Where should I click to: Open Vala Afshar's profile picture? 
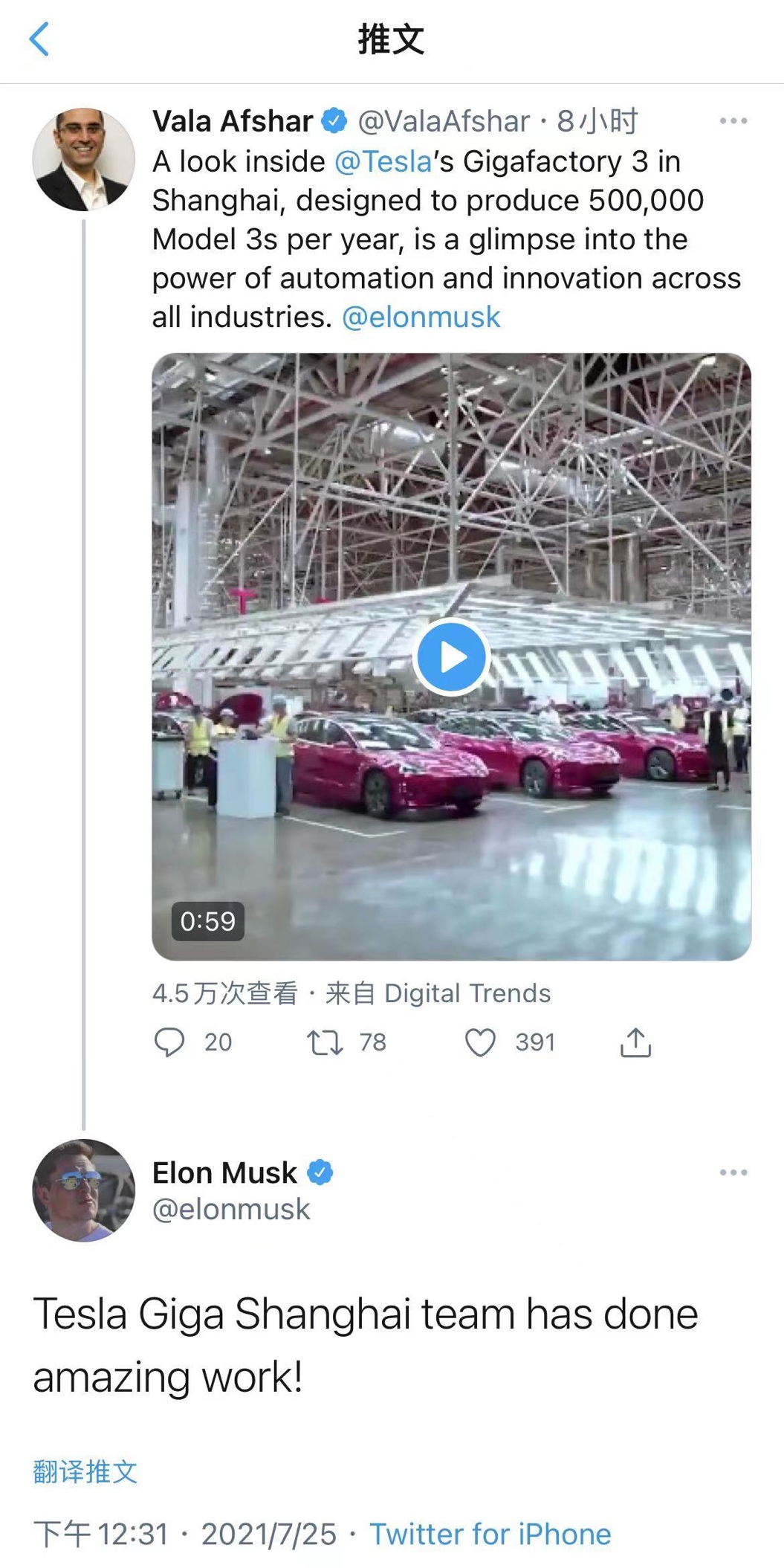83,159
